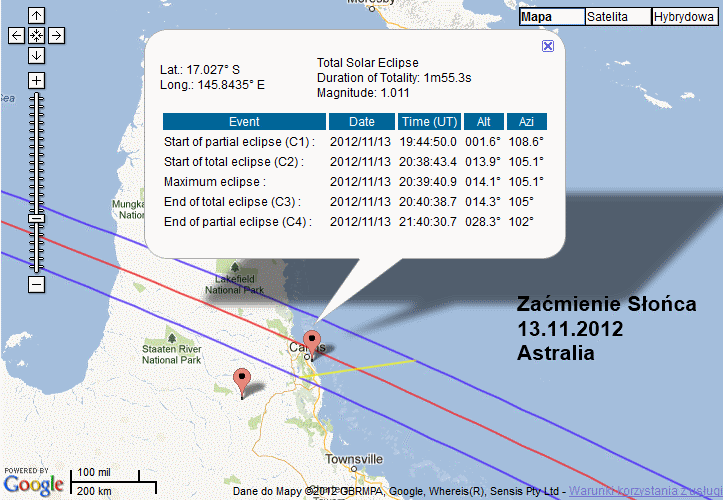Switch to the Hybrydowa view
Screen dimensions: 723x500
[x=685, y=17]
